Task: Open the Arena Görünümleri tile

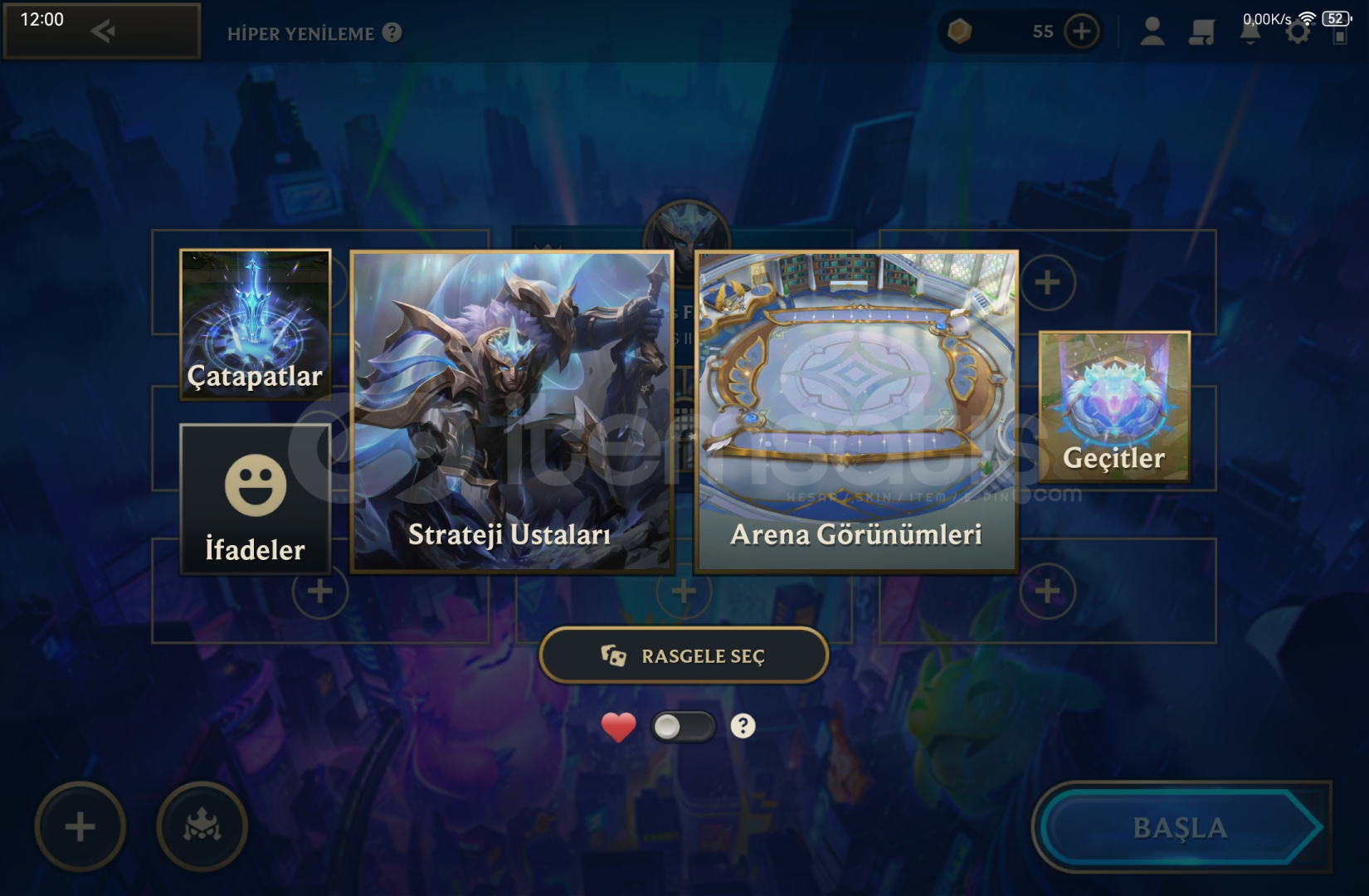Action: (856, 411)
